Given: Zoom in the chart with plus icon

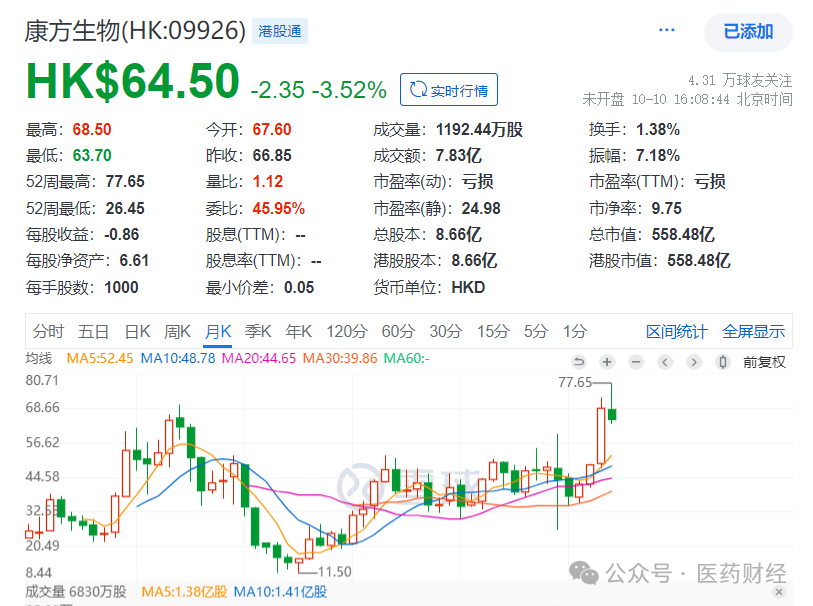Looking at the screenshot, I should click(607, 362).
